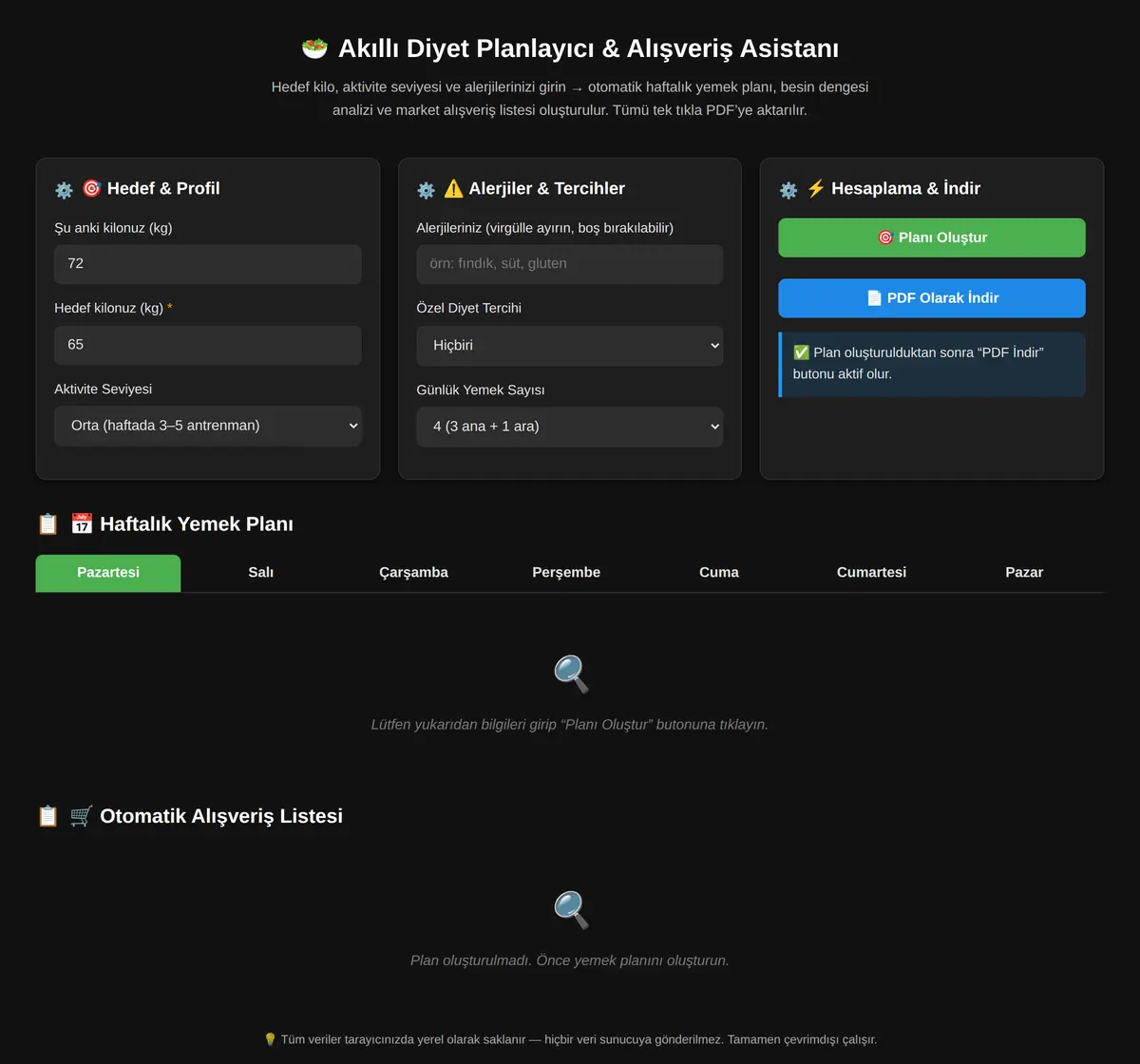
Task: Click the target icon in the Hedef & Profil heading
Action: click(x=91, y=188)
